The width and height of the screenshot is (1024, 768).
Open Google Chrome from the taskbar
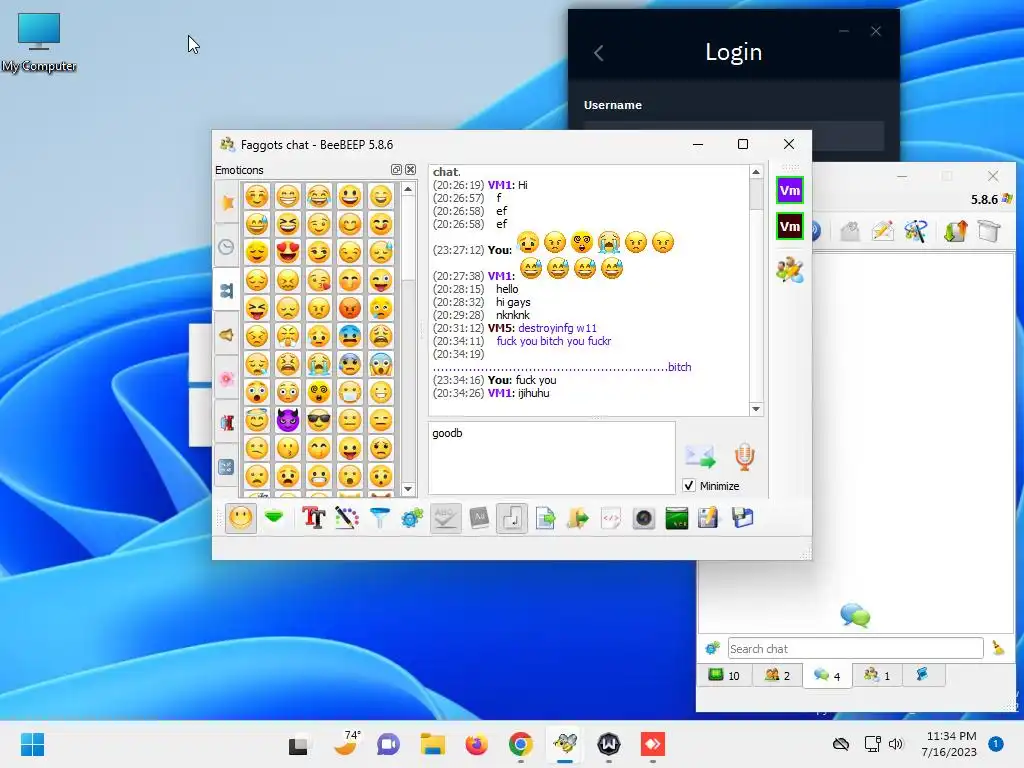(520, 744)
